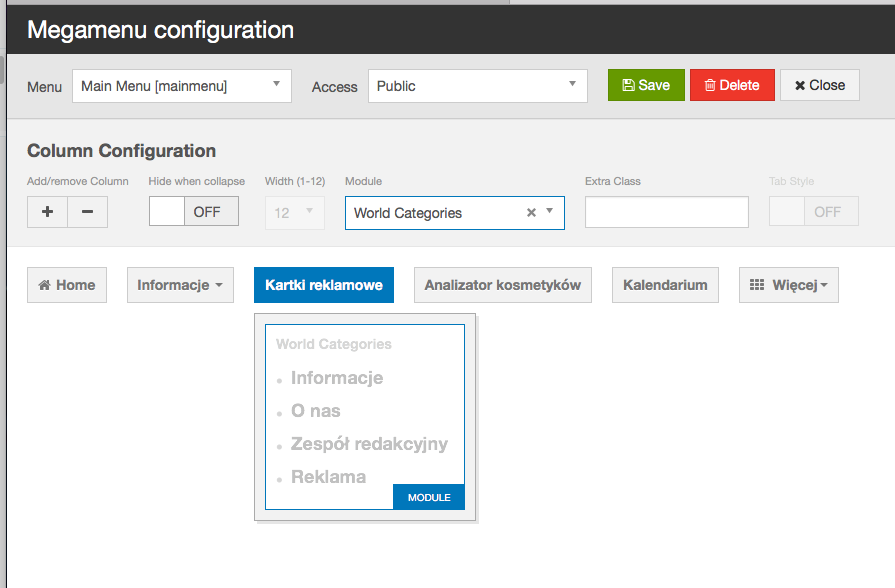Image resolution: width=895 pixels, height=588 pixels.
Task: Click the Extra Class input field
Action: pos(666,212)
